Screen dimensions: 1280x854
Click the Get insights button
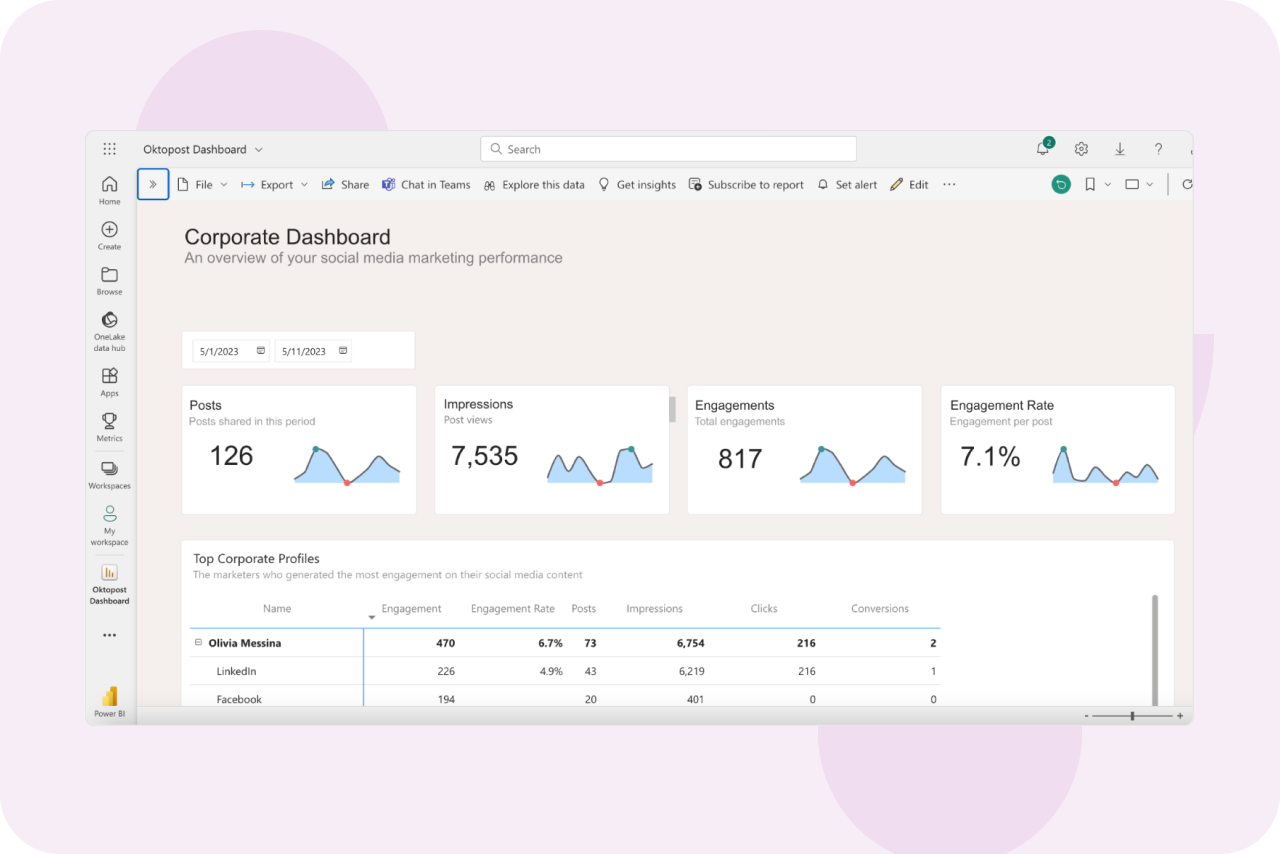[637, 185]
